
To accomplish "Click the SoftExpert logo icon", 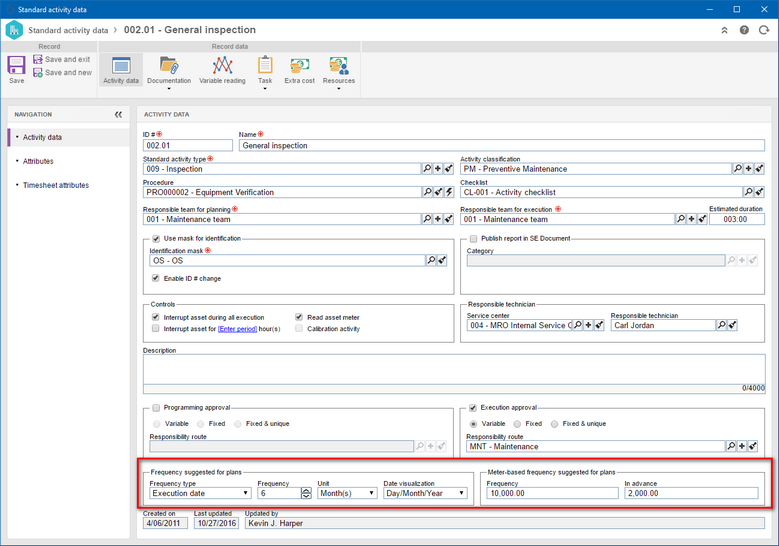I will (x=14, y=30).
